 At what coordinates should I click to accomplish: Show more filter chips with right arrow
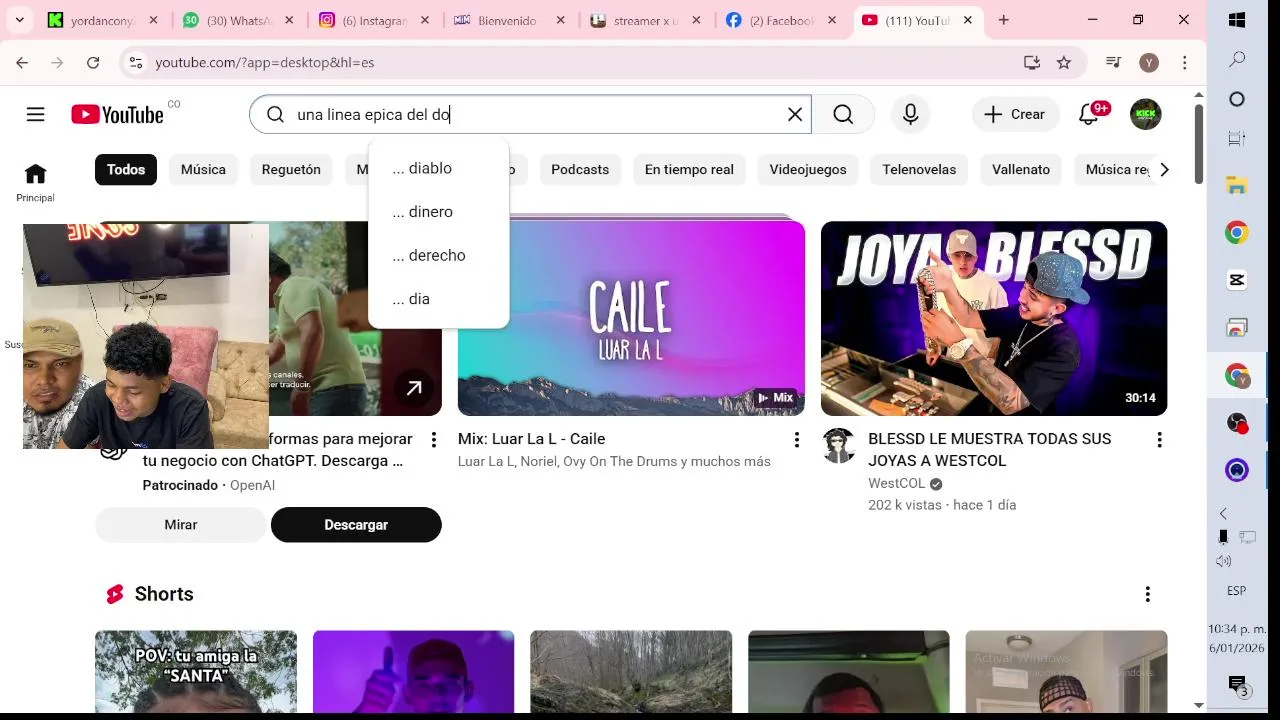[1164, 169]
